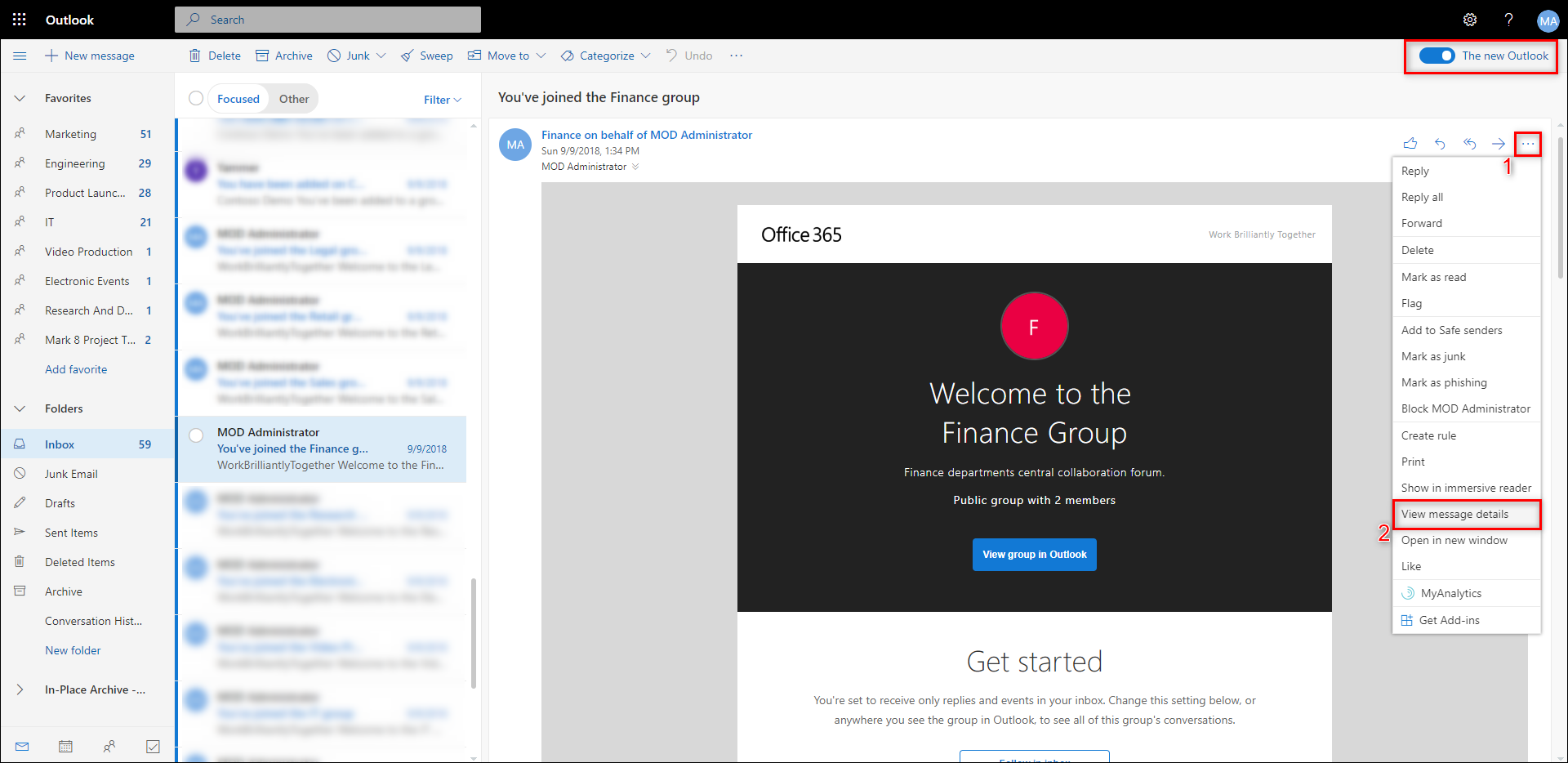This screenshot has height=763, width=1568.
Task: Like the message with thumbs-up icon
Action: click(1410, 144)
